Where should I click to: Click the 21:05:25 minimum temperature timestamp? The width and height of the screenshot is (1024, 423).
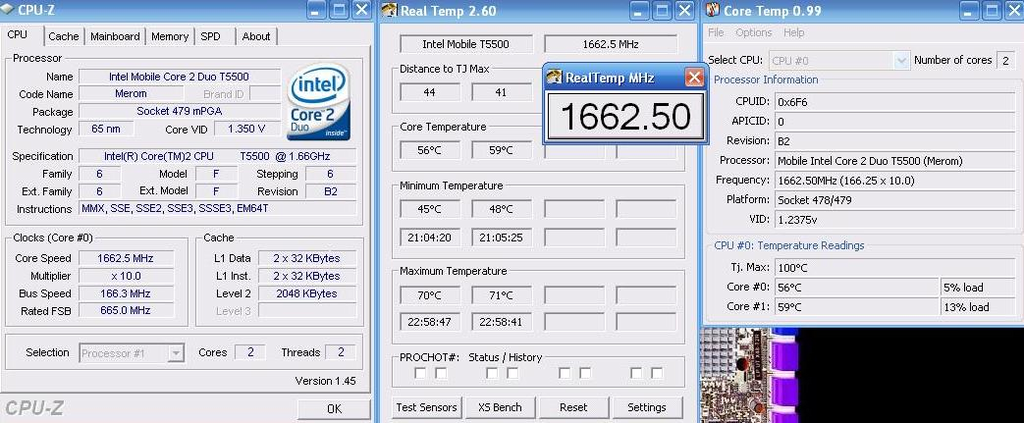(502, 237)
